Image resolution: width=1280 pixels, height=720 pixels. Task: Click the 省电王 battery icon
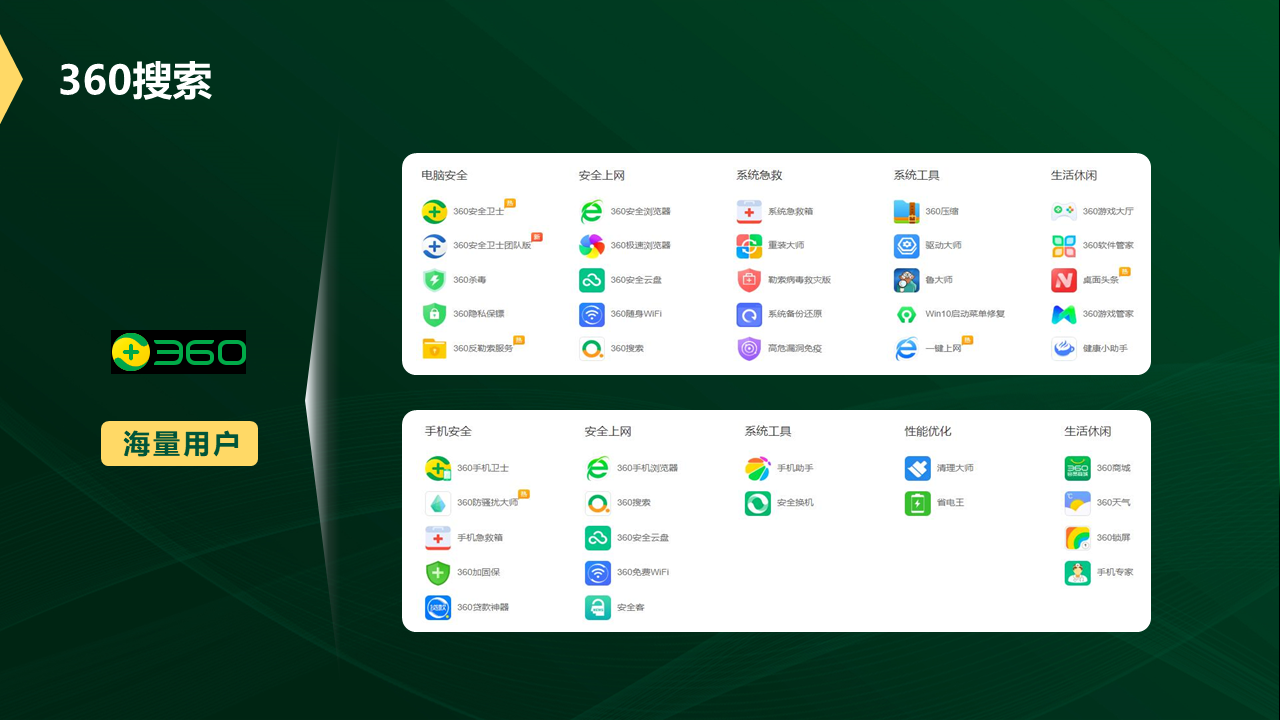pos(918,503)
